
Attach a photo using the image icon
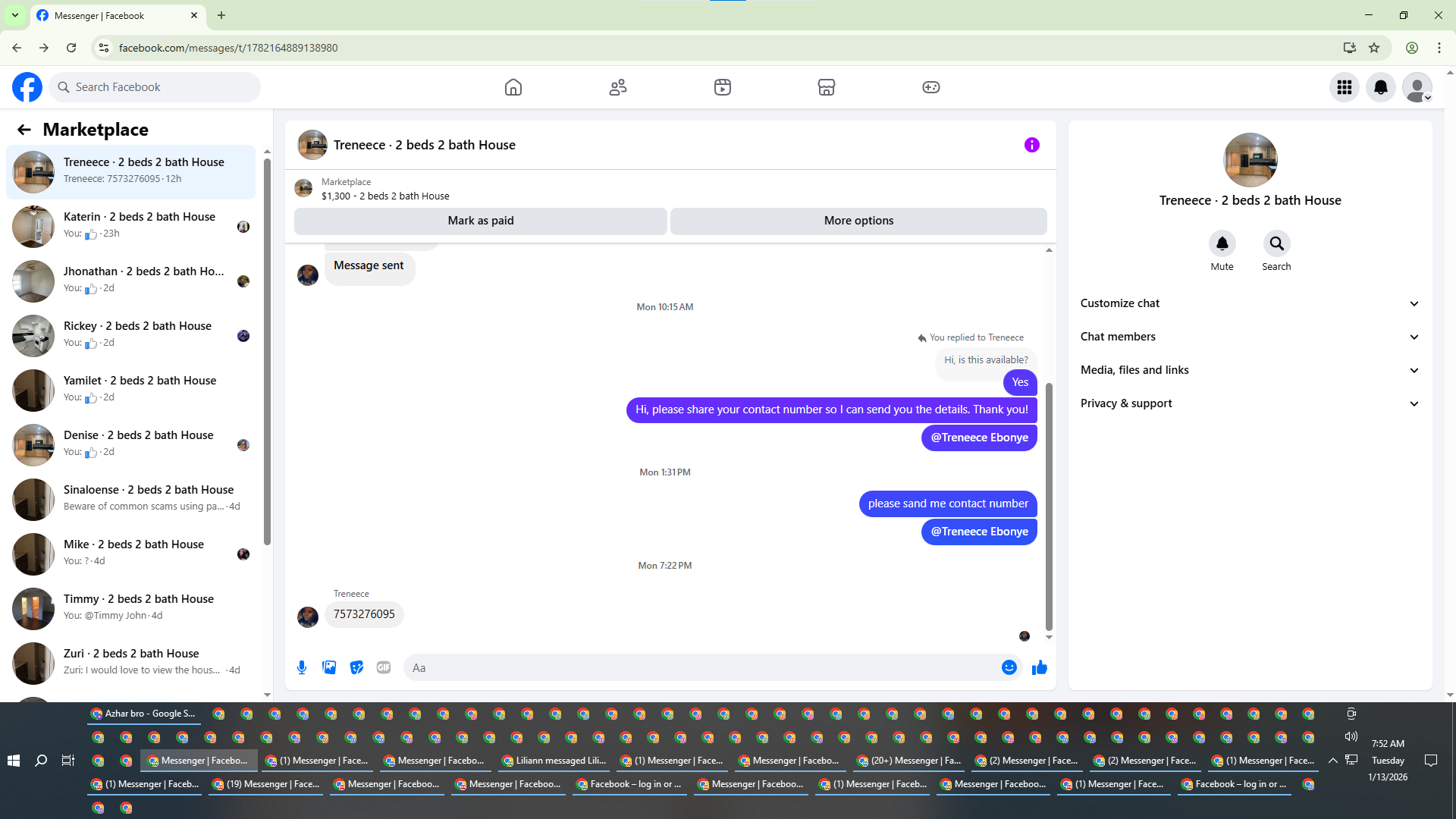329,667
